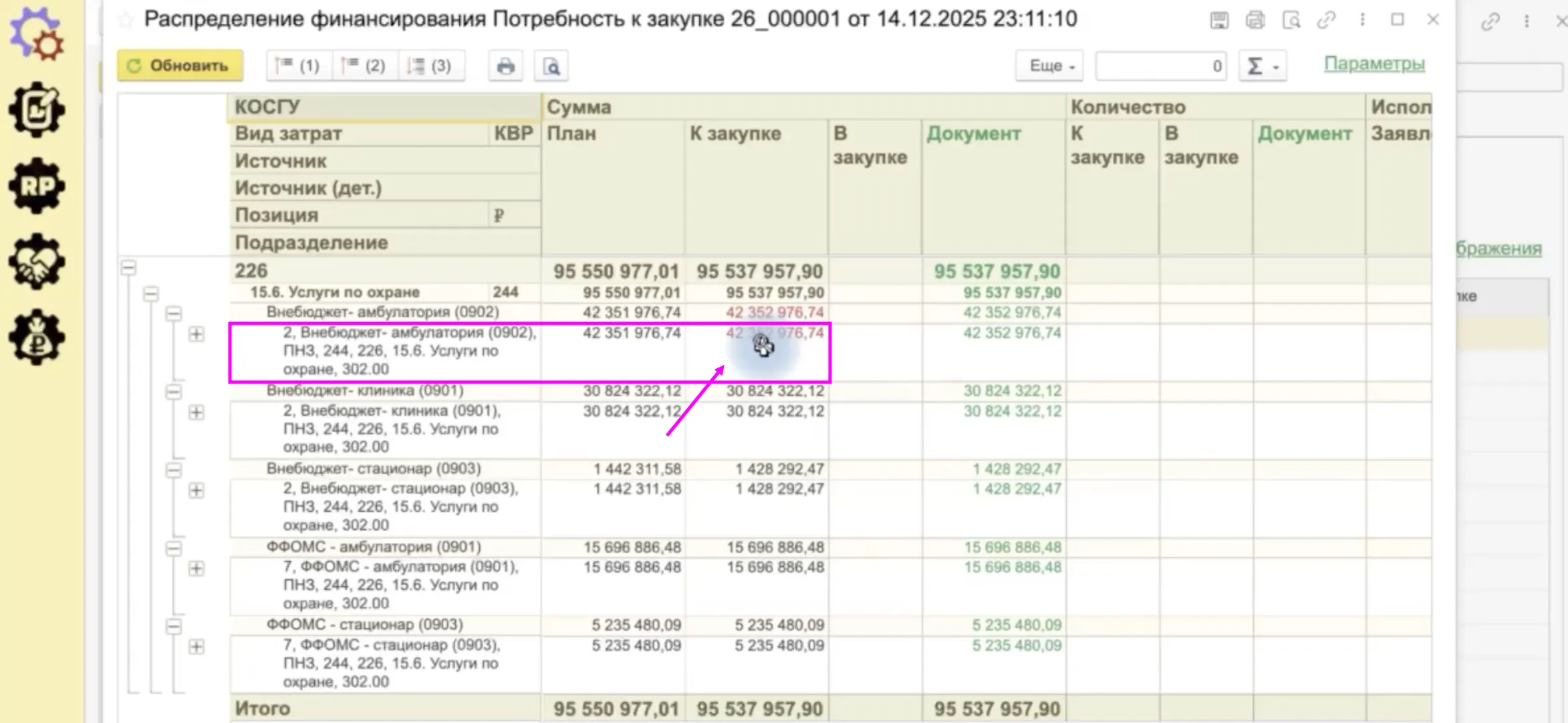Click chain link icon in background window
This screenshot has width=1568, height=723.
[x=1490, y=23]
